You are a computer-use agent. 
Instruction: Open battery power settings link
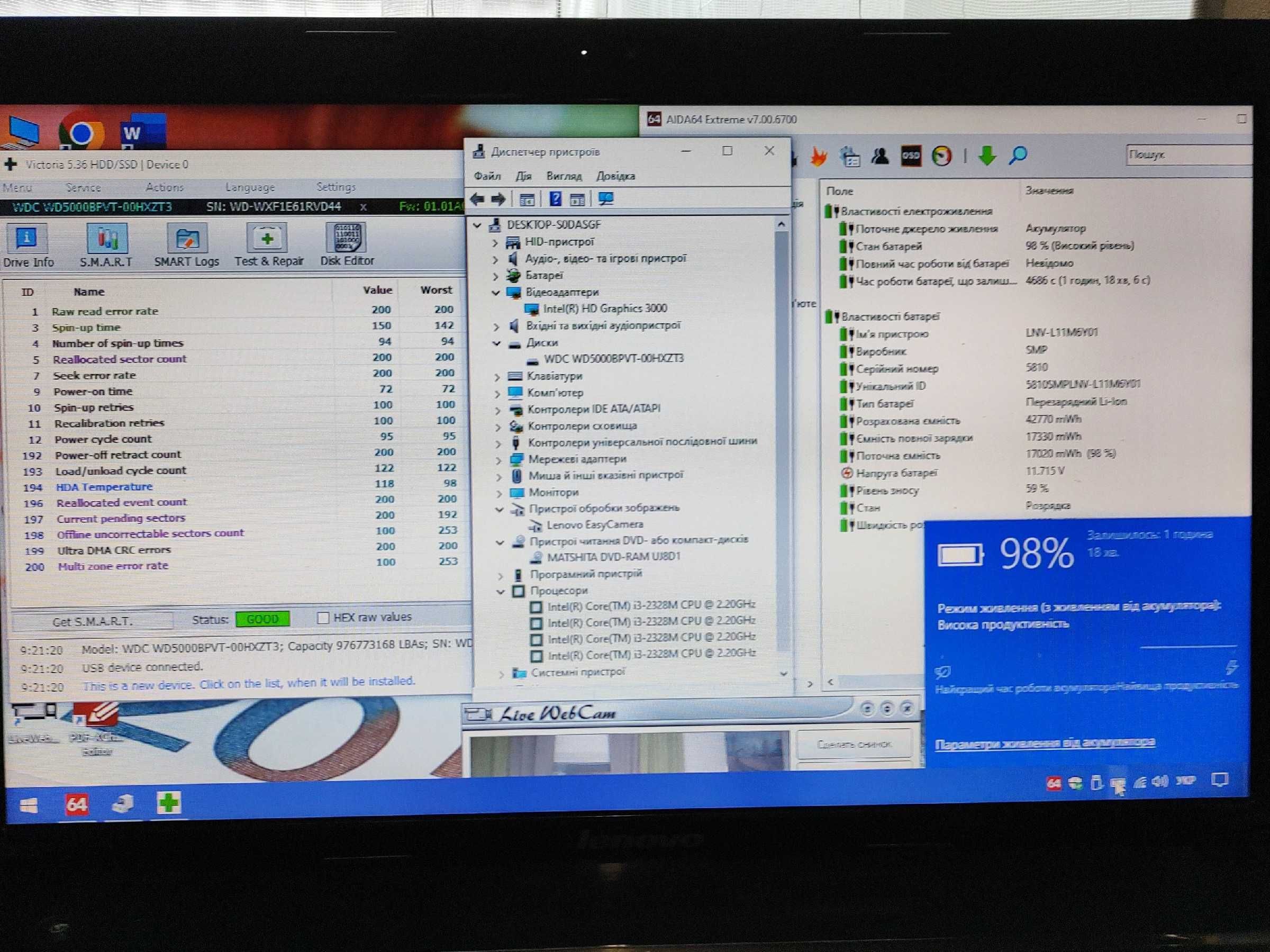coord(1045,743)
